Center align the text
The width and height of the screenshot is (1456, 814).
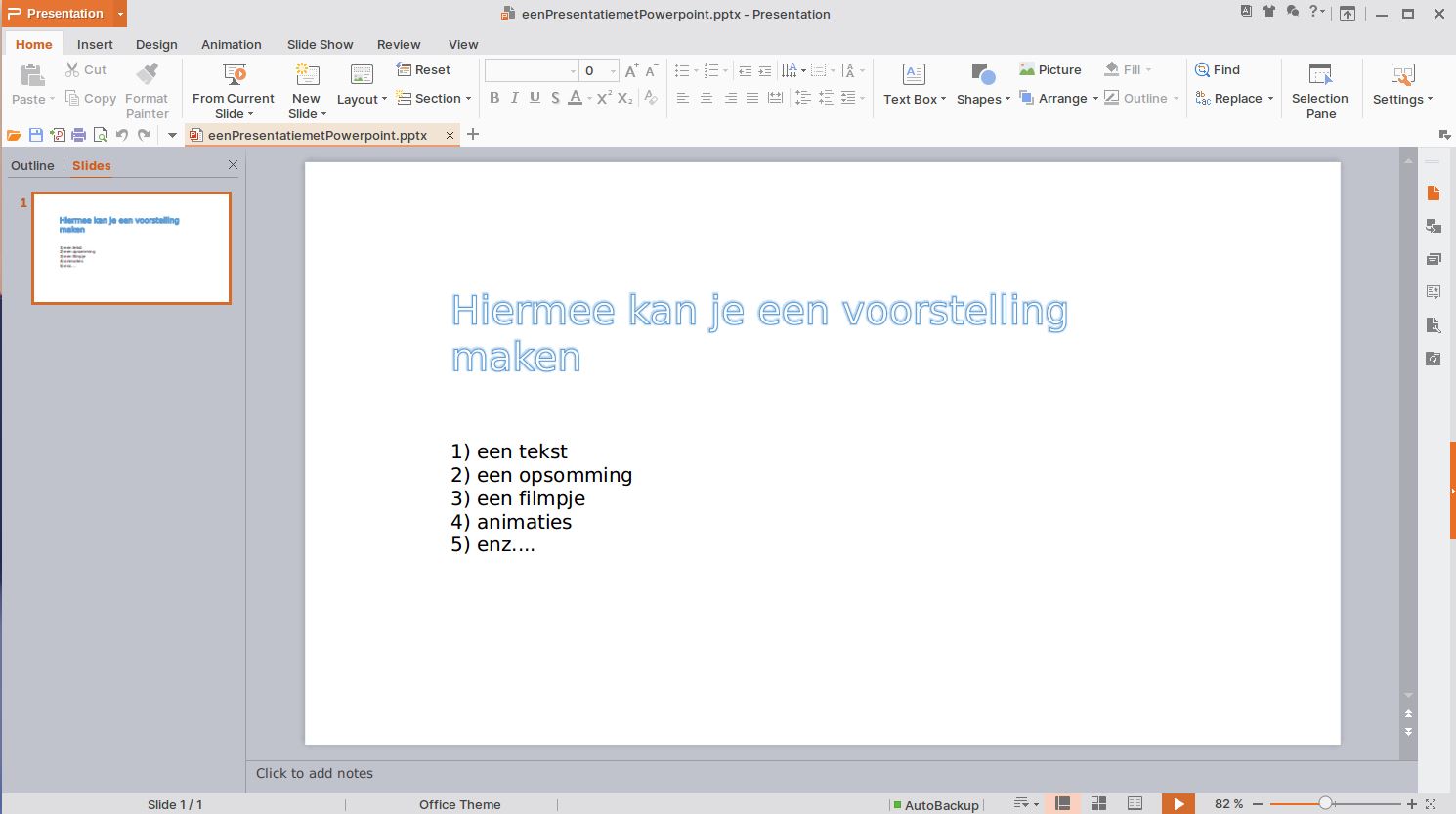pos(707,98)
